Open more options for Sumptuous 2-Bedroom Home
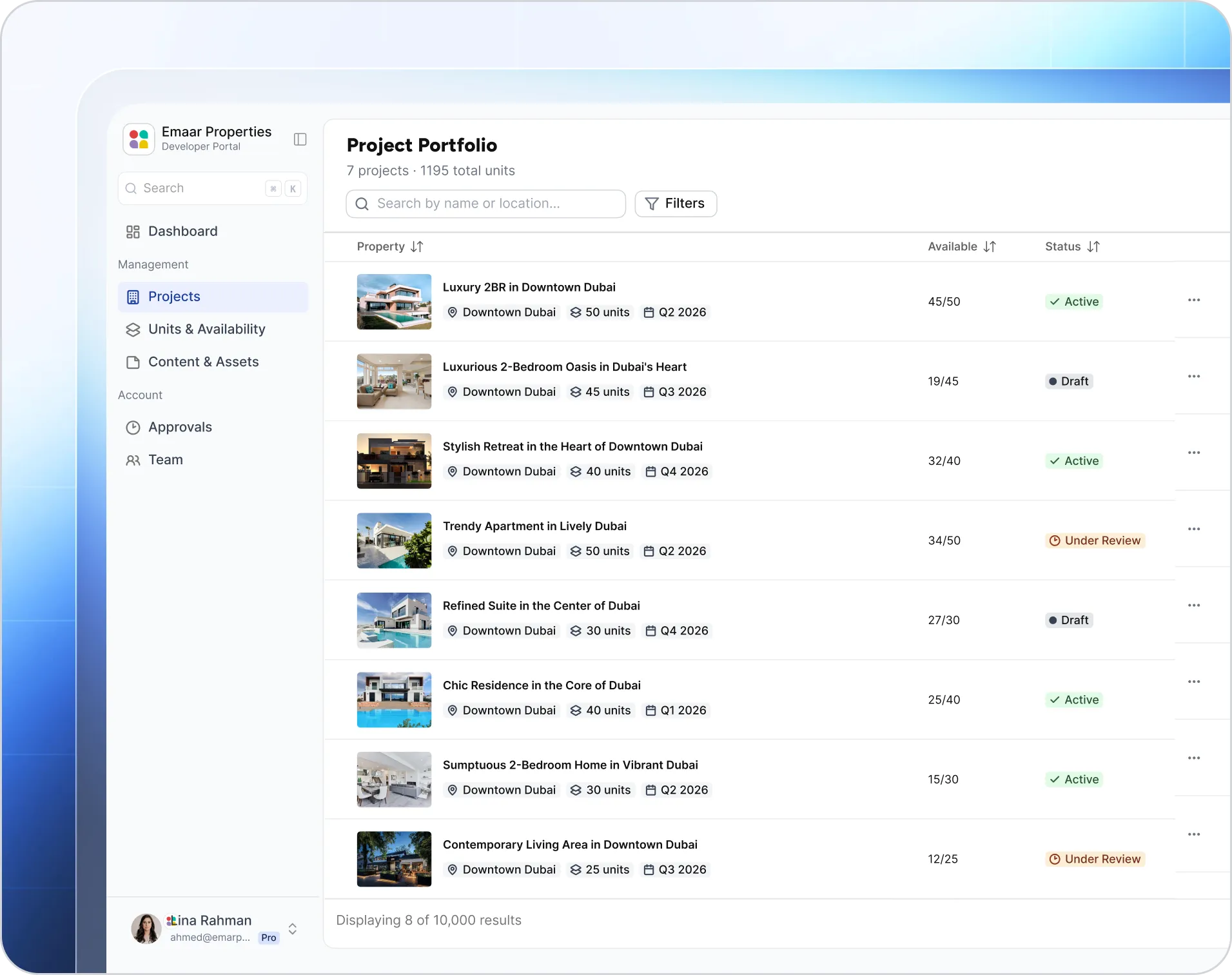Image resolution: width=1232 pixels, height=975 pixels. (x=1194, y=758)
